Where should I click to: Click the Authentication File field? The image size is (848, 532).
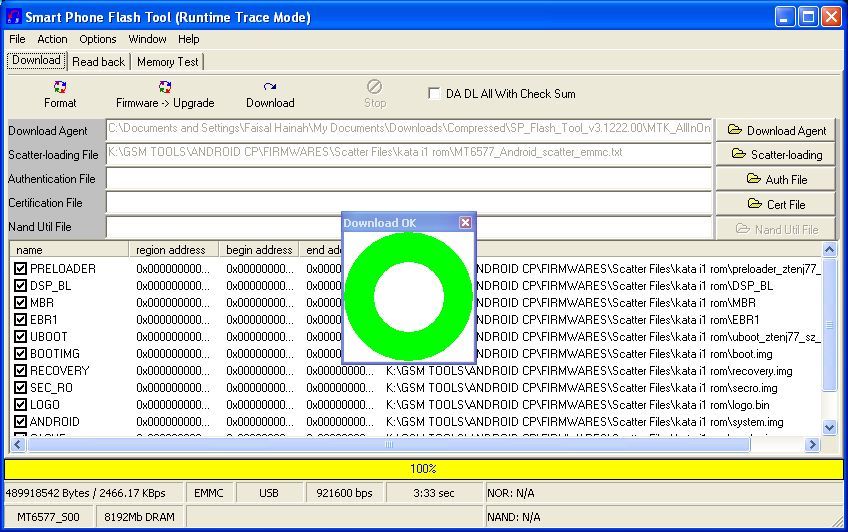(409, 178)
